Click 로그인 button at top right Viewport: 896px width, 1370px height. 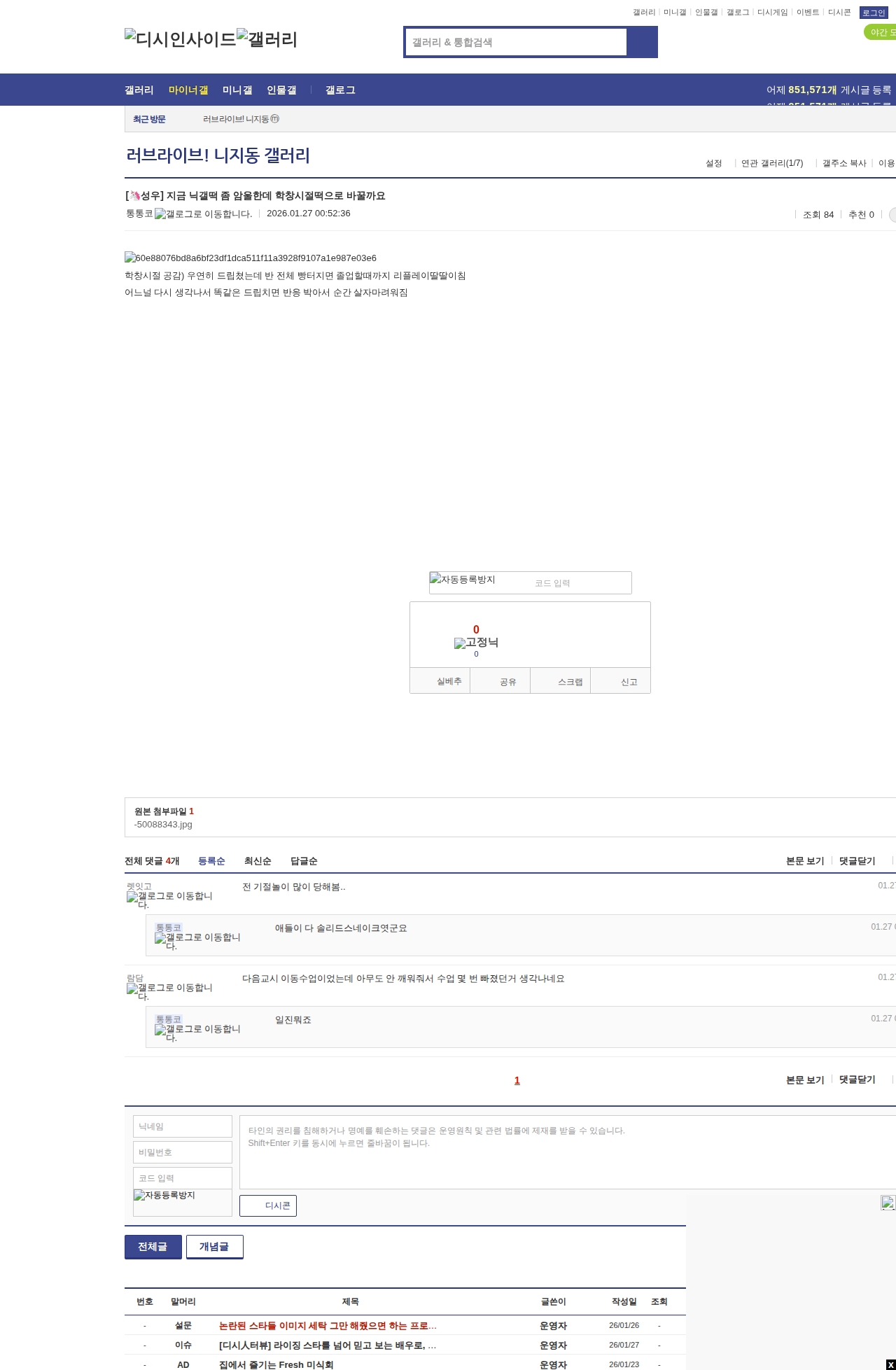click(874, 13)
